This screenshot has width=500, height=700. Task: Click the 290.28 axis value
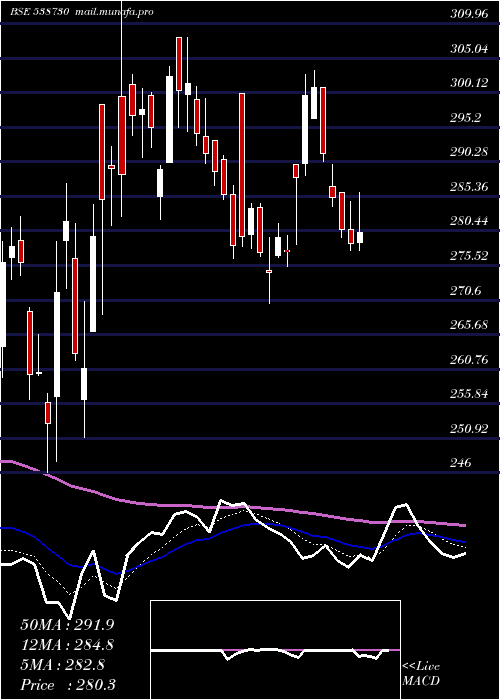click(469, 152)
